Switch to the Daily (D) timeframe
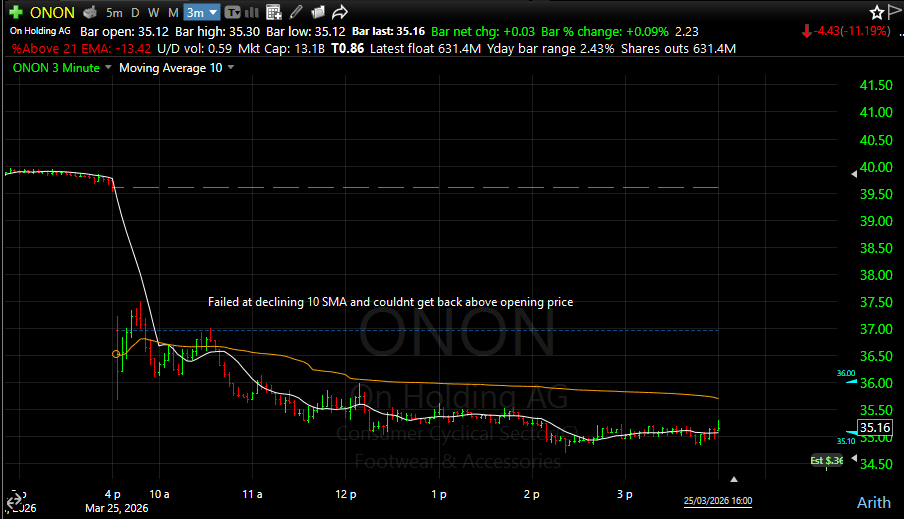The height and width of the screenshot is (519, 904). click(x=136, y=12)
